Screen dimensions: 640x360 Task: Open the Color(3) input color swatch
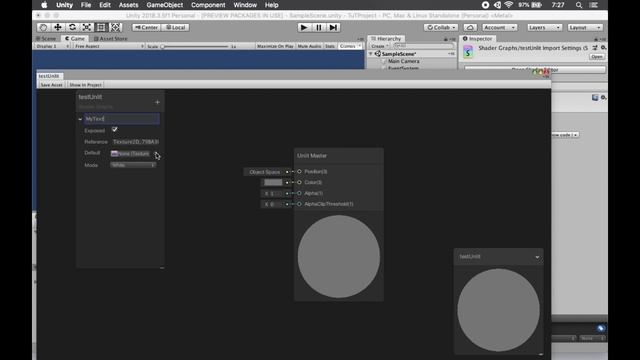pos(273,182)
